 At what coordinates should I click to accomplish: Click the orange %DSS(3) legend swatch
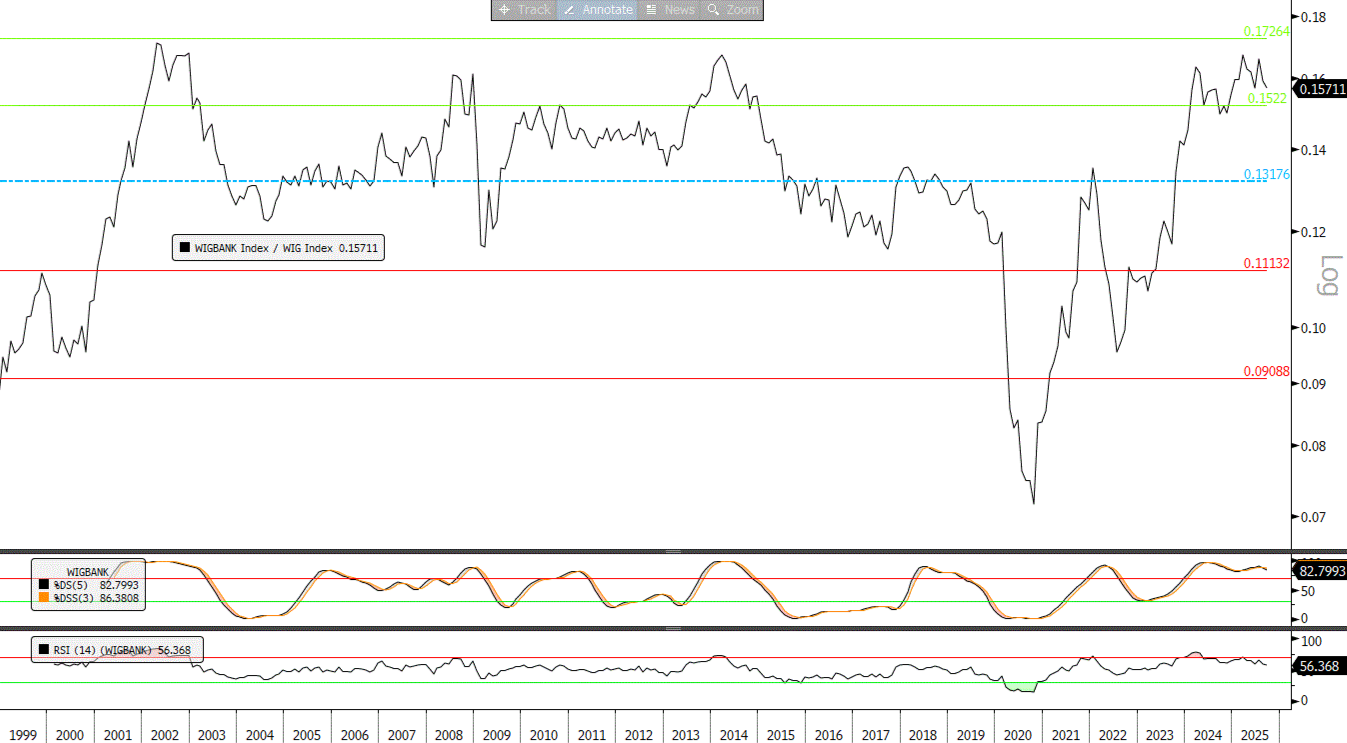pos(43,598)
